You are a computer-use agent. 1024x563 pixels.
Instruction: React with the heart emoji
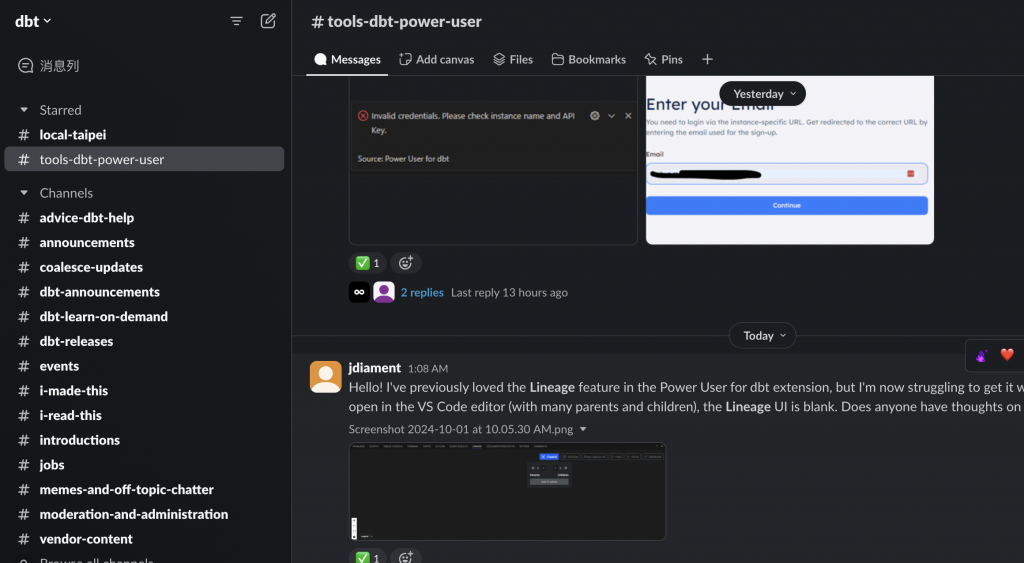click(1007, 355)
